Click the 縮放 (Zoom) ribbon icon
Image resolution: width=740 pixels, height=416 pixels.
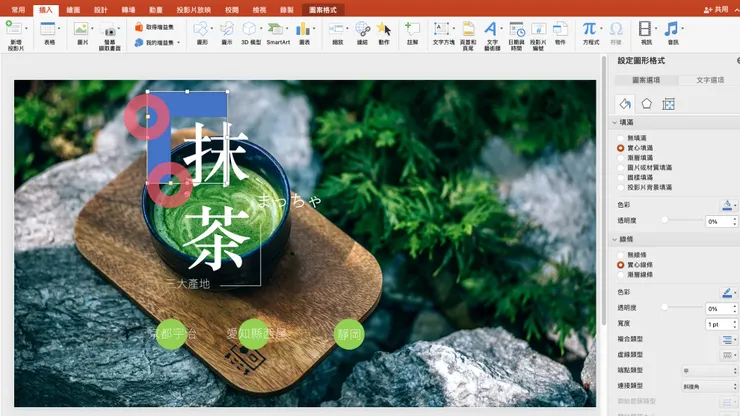(336, 29)
